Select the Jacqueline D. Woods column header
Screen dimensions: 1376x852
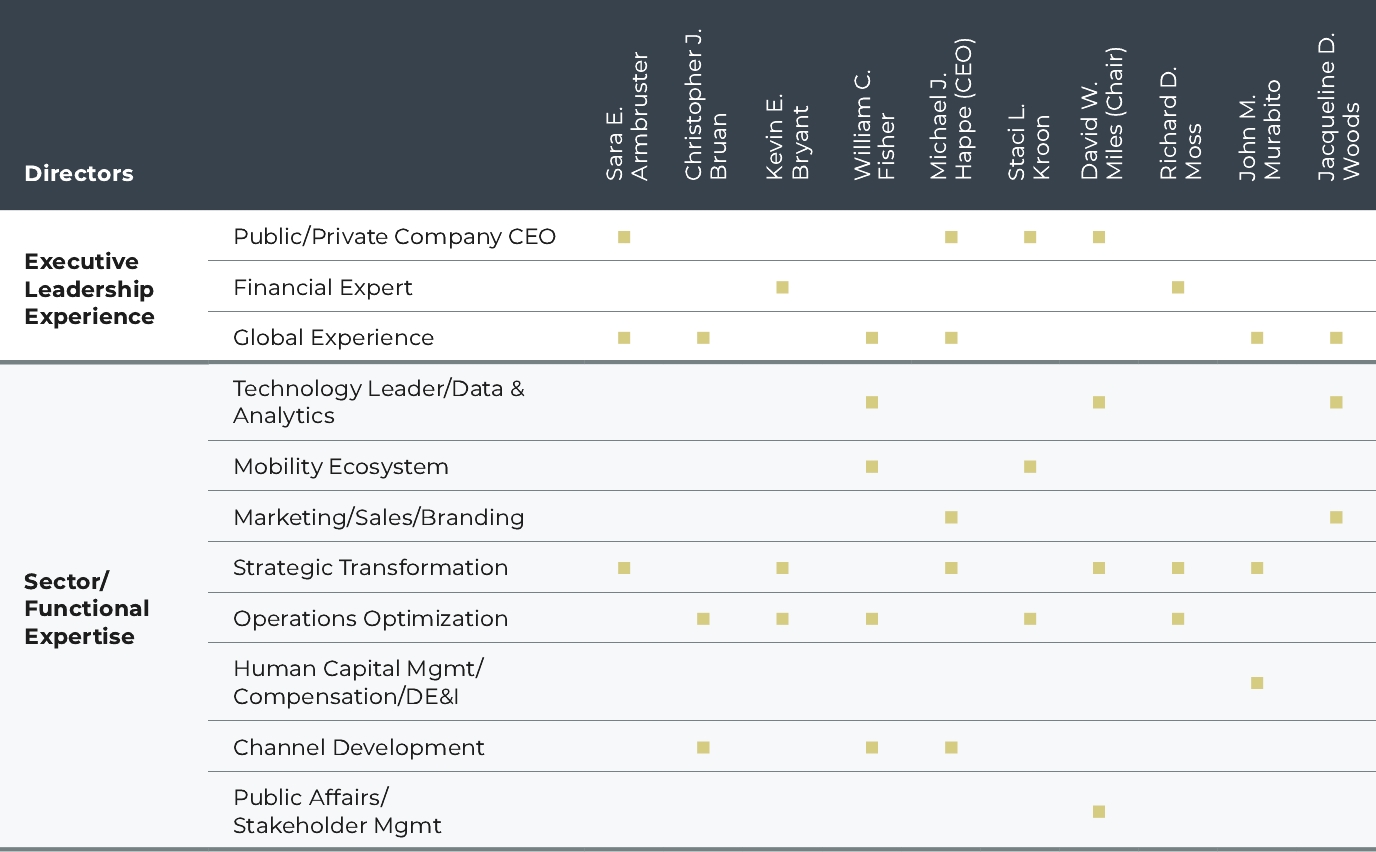[x=1338, y=108]
